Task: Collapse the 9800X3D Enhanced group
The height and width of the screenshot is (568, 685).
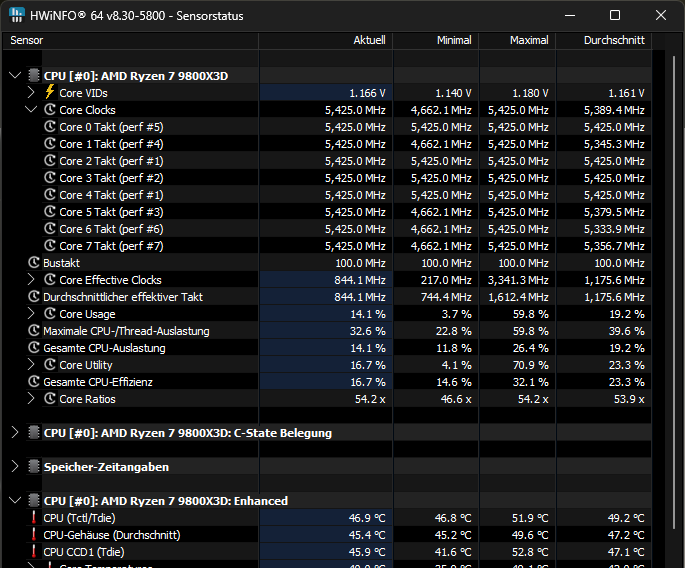Action: pyautogui.click(x=15, y=500)
